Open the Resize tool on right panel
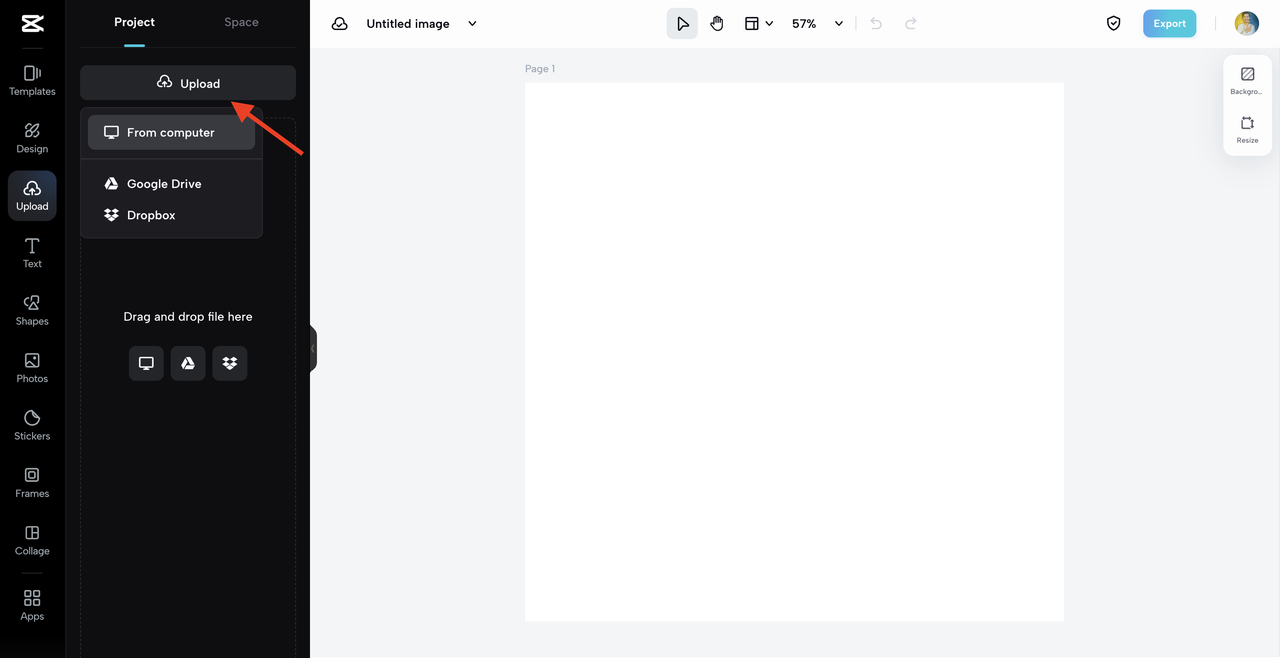The image size is (1280, 658). point(1247,130)
